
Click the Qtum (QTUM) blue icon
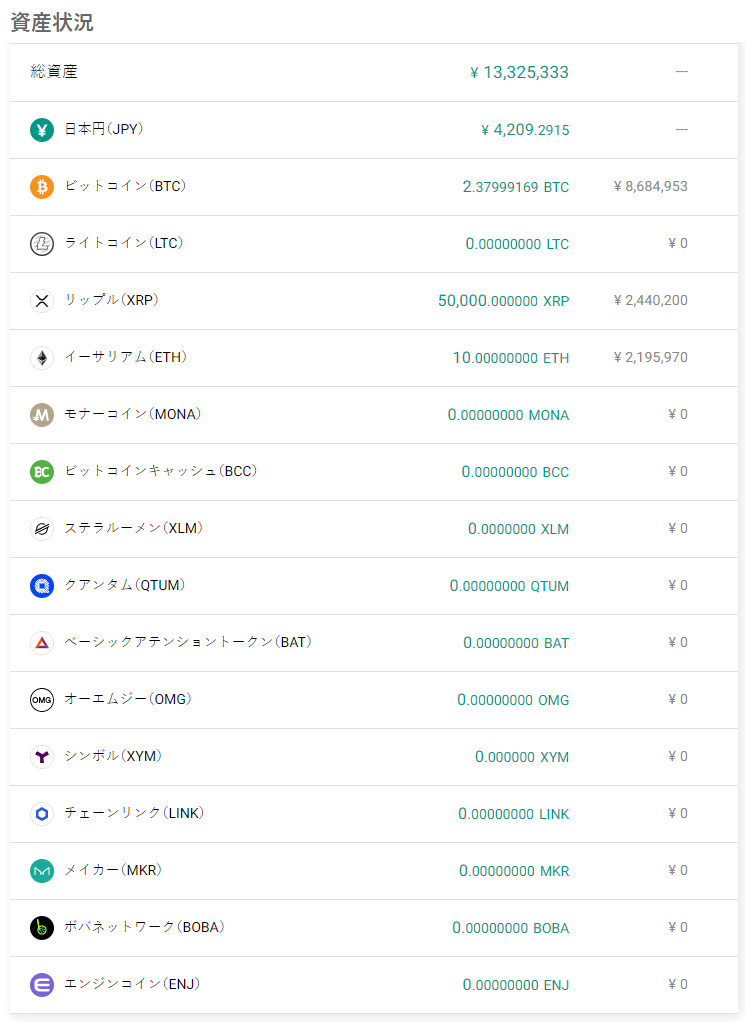[x=42, y=586]
